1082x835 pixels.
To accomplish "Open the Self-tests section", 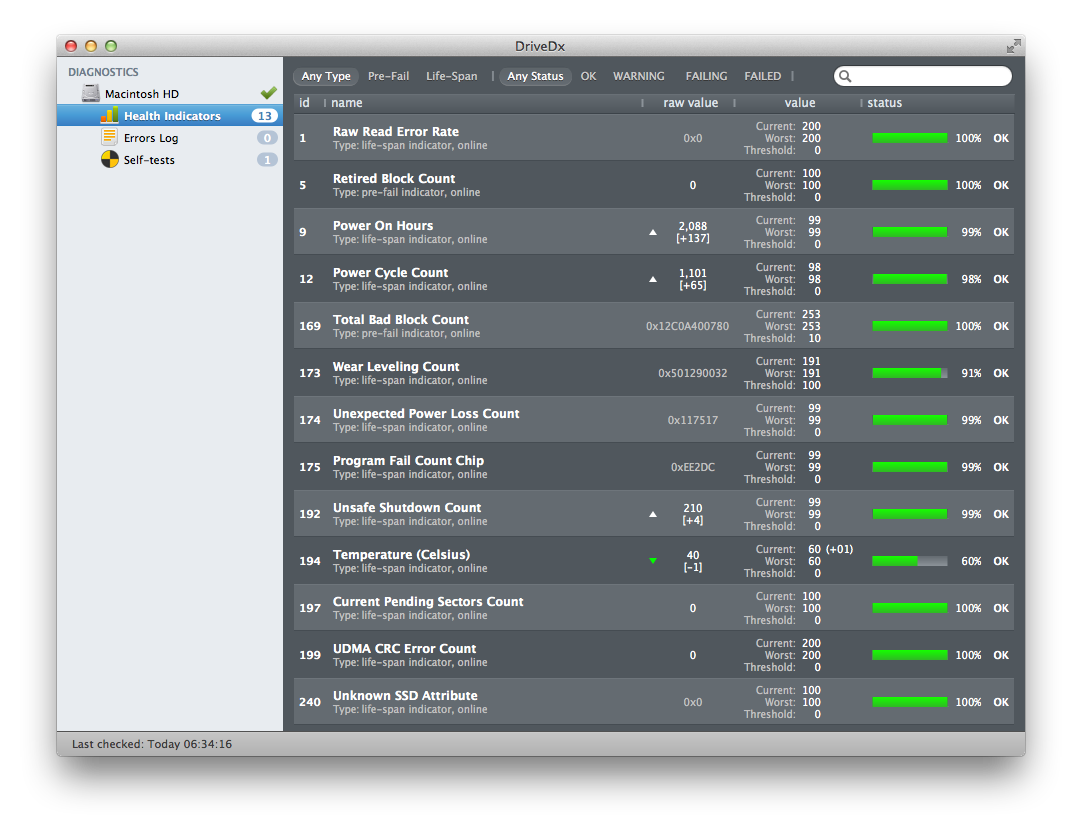I will [x=170, y=160].
